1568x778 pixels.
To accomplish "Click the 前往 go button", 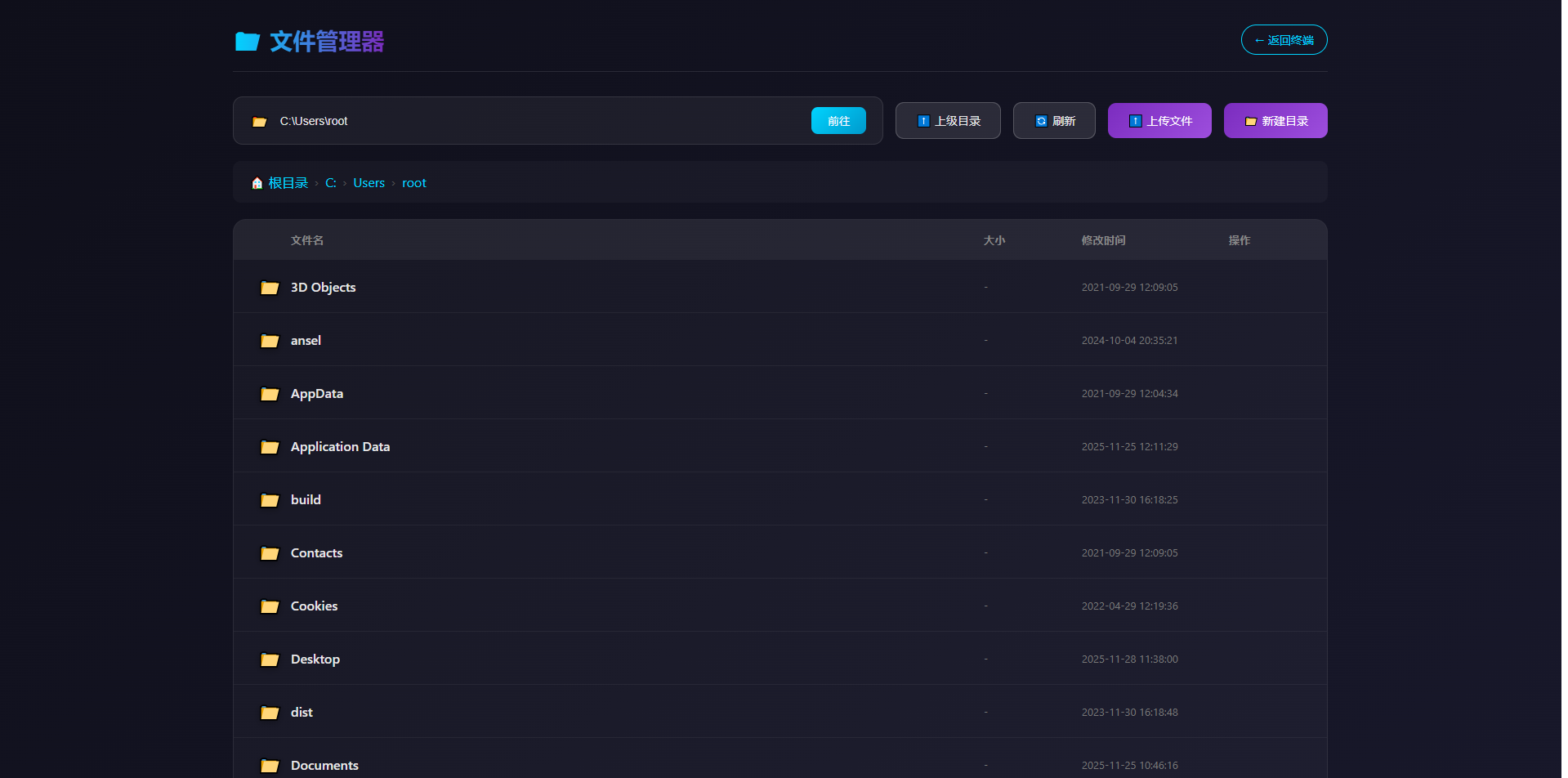I will (x=838, y=121).
